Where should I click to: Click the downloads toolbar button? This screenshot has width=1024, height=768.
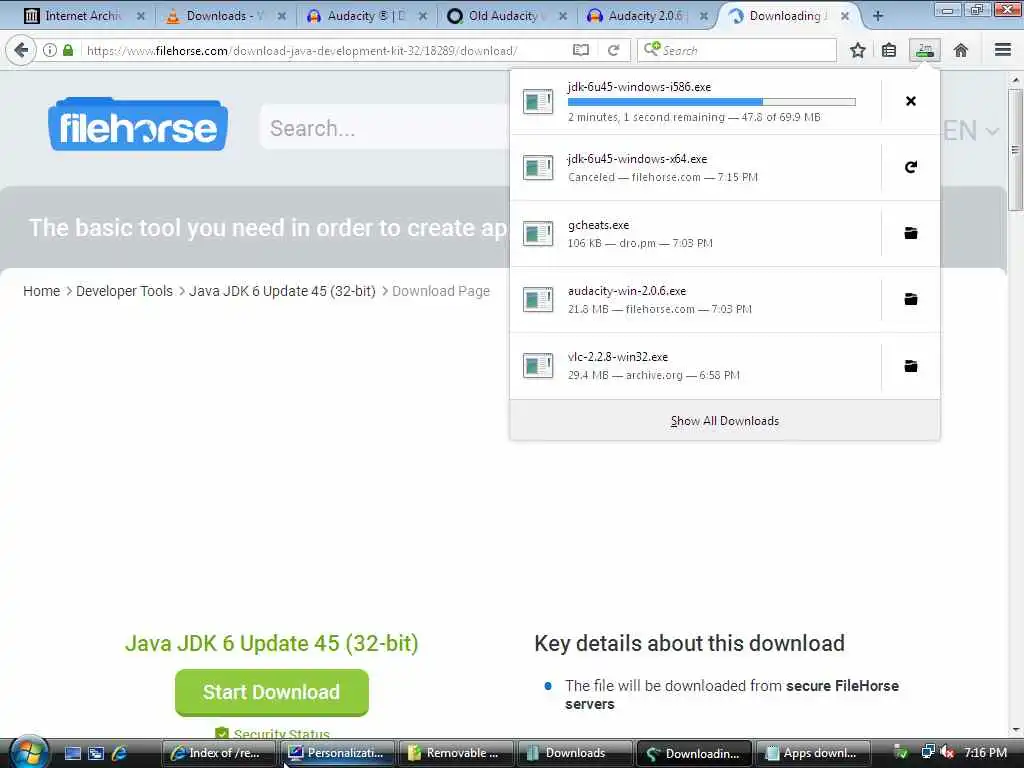[925, 50]
